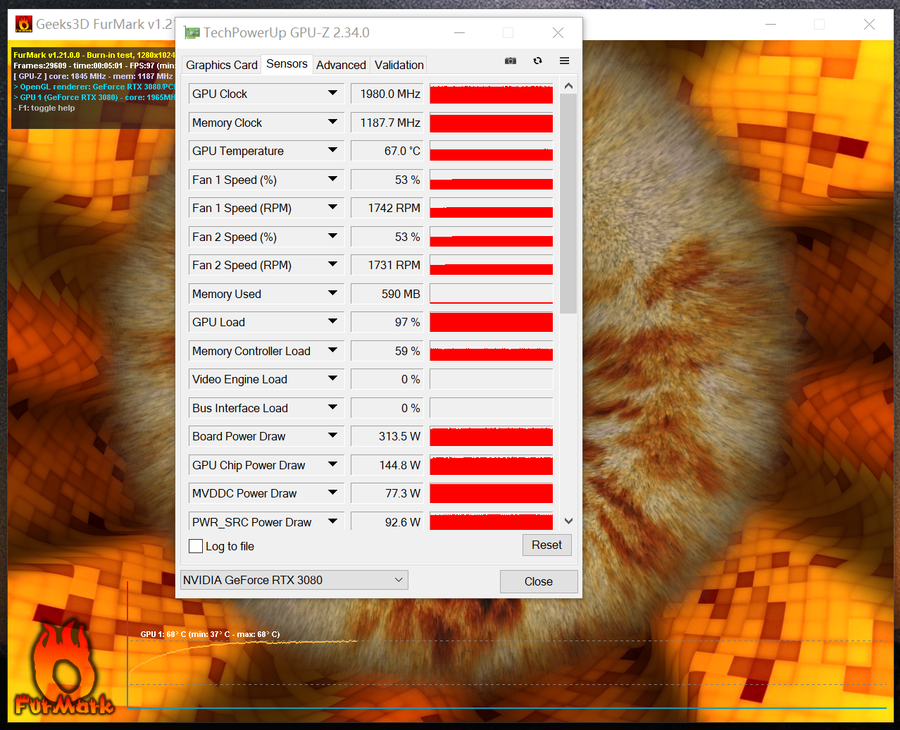This screenshot has width=900, height=730.
Task: Click the Close button at bottom right
Action: click(538, 581)
